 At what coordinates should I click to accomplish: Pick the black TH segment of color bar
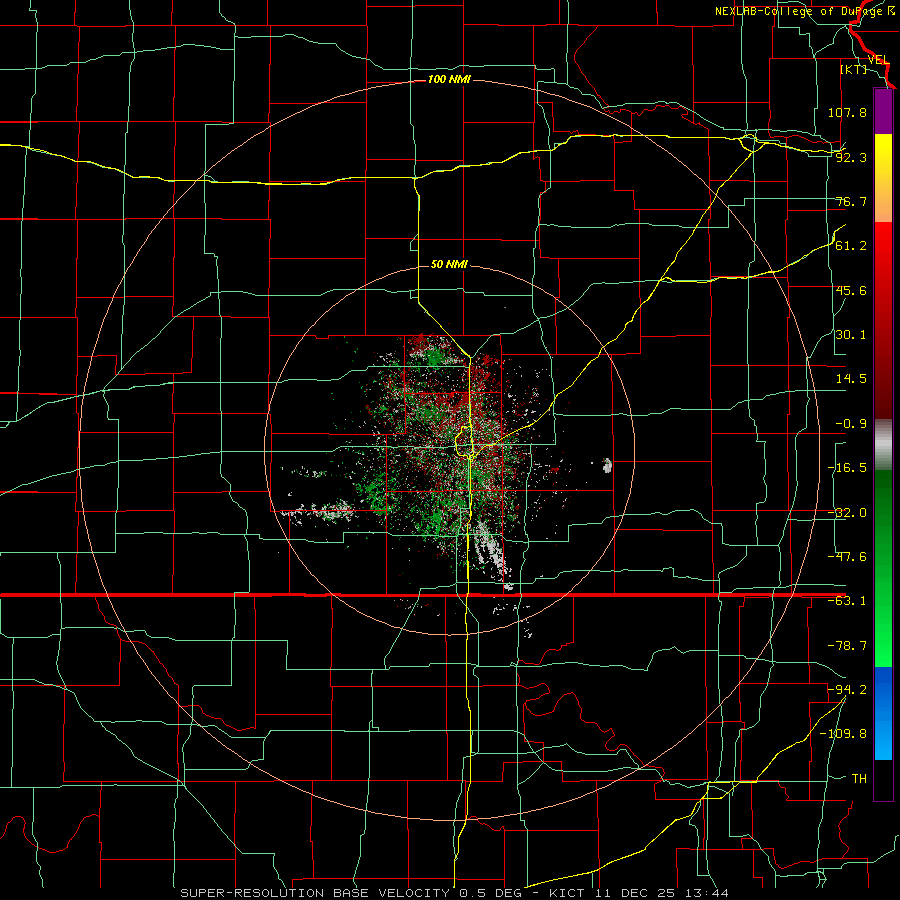[883, 779]
